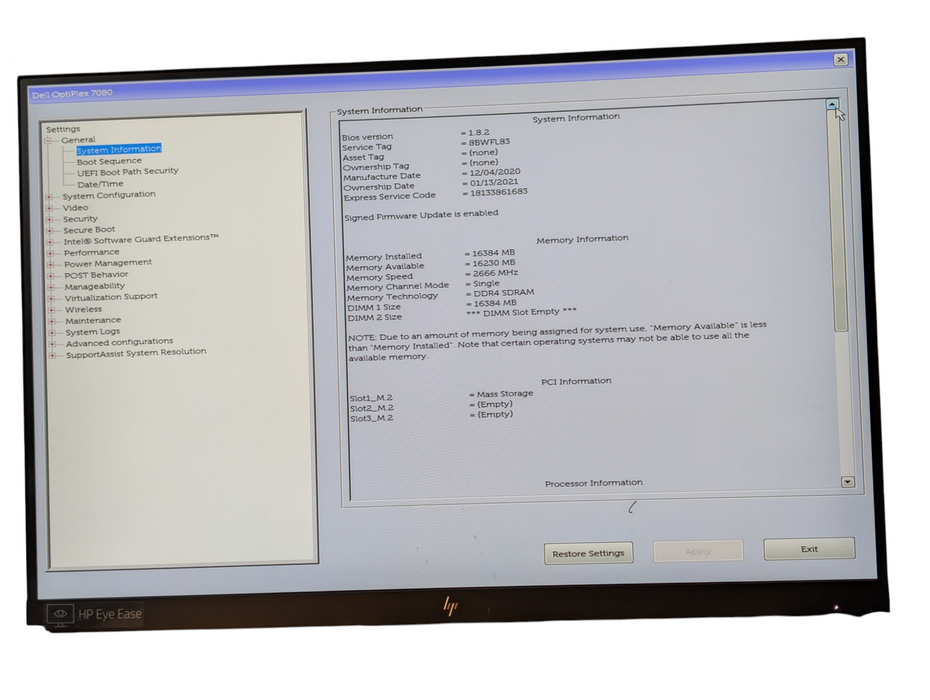This screenshot has height=700, width=930.
Task: Expand the Security tree node
Action: pyautogui.click(x=50, y=219)
